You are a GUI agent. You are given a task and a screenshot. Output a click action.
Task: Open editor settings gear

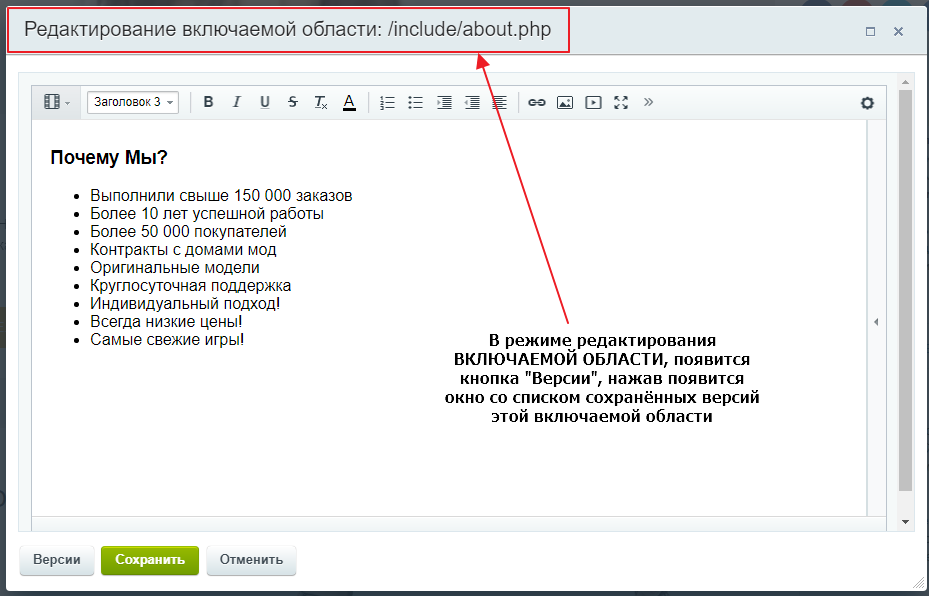(x=867, y=102)
